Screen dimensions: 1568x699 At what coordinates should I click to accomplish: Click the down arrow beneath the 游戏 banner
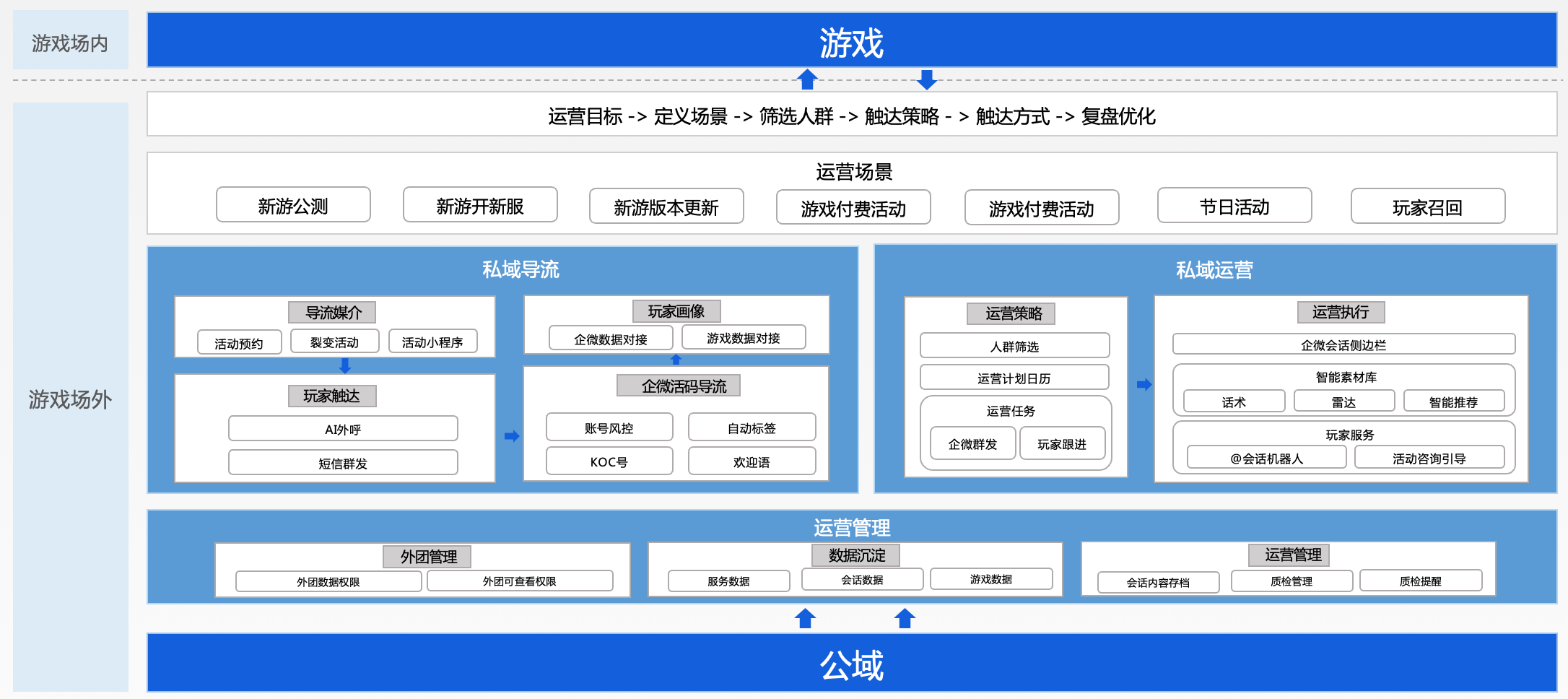(926, 79)
